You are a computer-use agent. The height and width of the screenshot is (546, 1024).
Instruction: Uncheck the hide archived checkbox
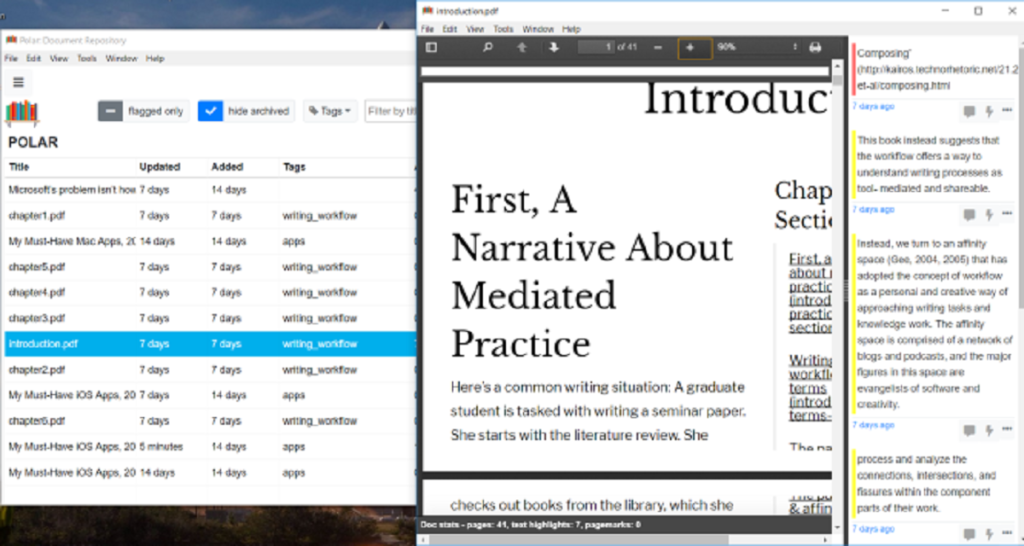pos(210,111)
